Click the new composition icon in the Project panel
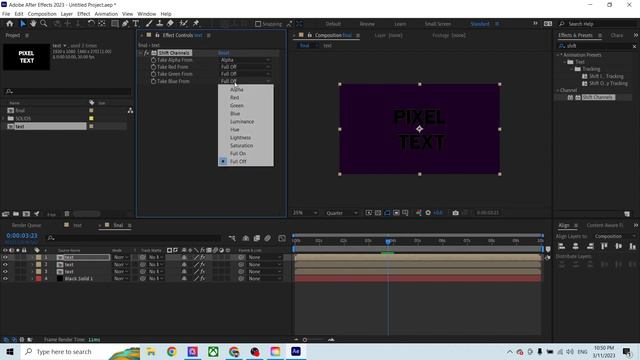 (x=26, y=214)
